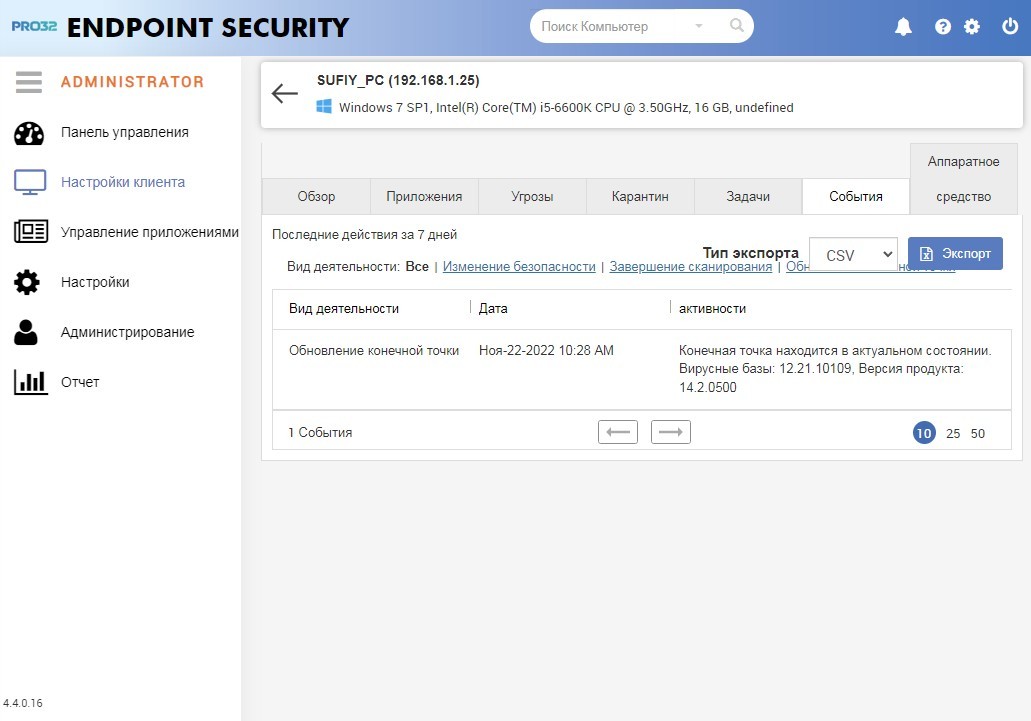Open Управление приложениями menu item
The image size is (1031, 721).
149,232
